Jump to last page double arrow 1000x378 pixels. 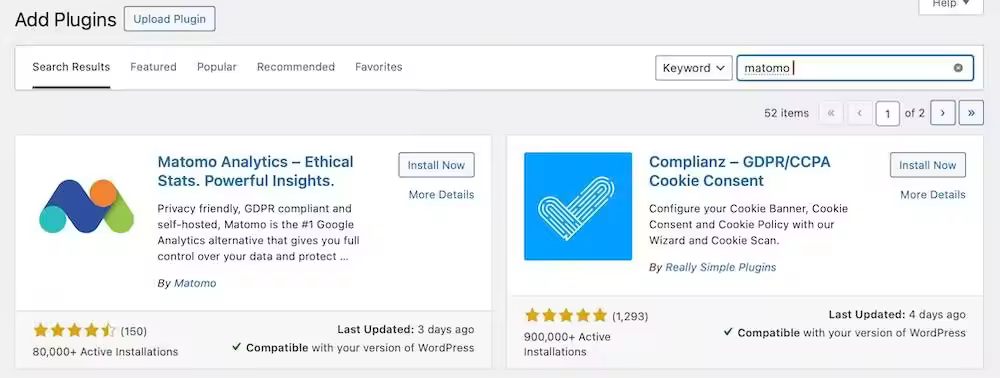point(971,113)
